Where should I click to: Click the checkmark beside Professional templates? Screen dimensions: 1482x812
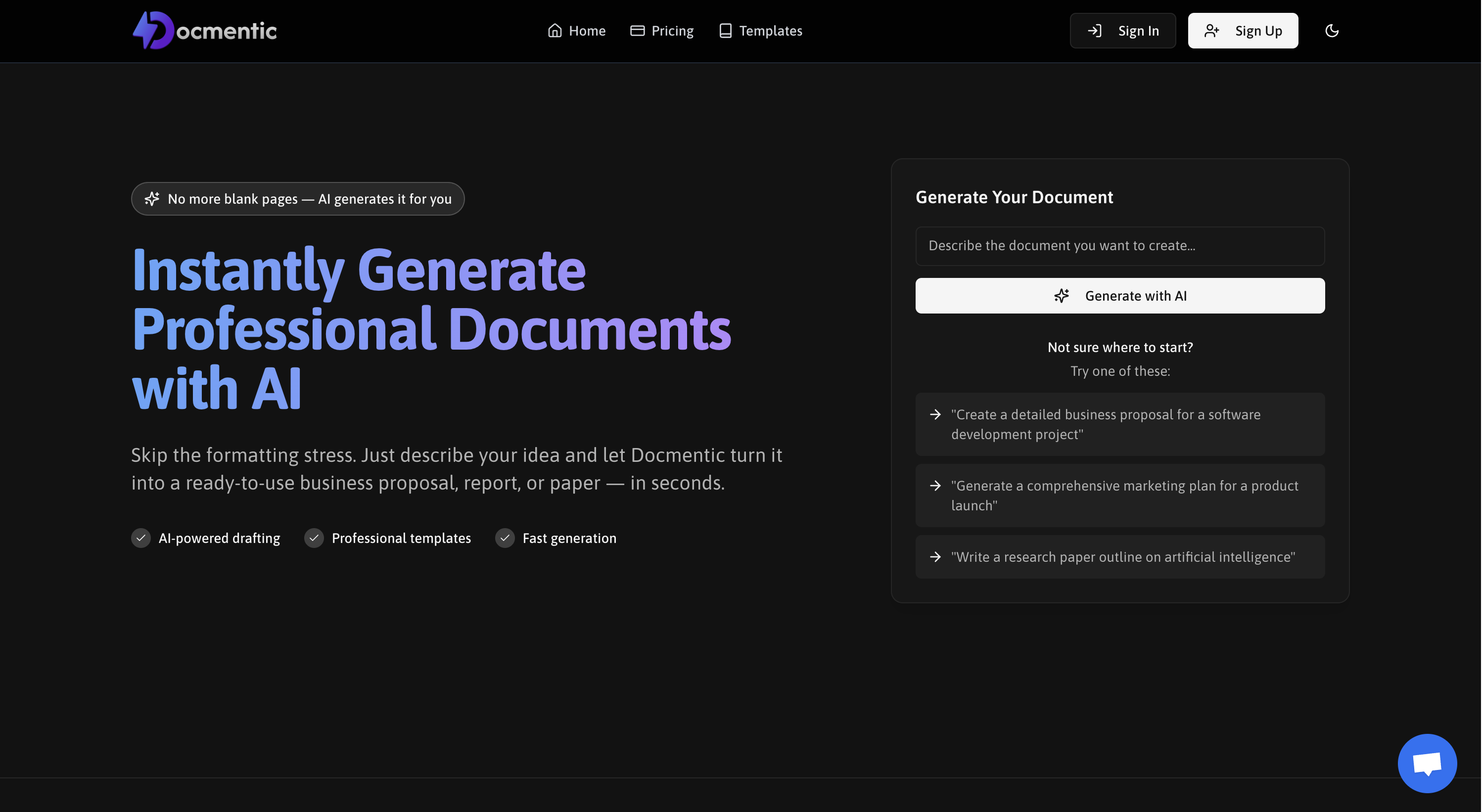(314, 538)
